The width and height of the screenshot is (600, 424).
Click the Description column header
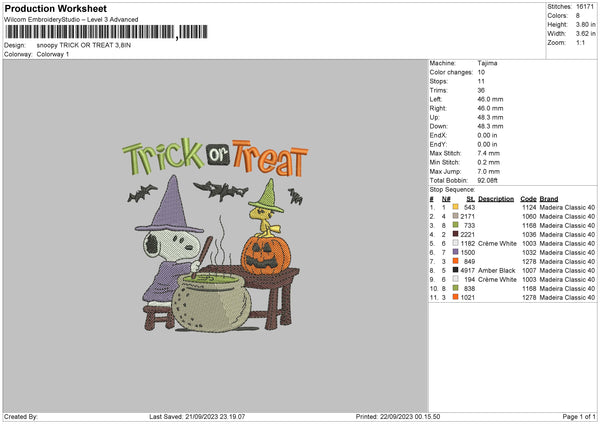495,198
